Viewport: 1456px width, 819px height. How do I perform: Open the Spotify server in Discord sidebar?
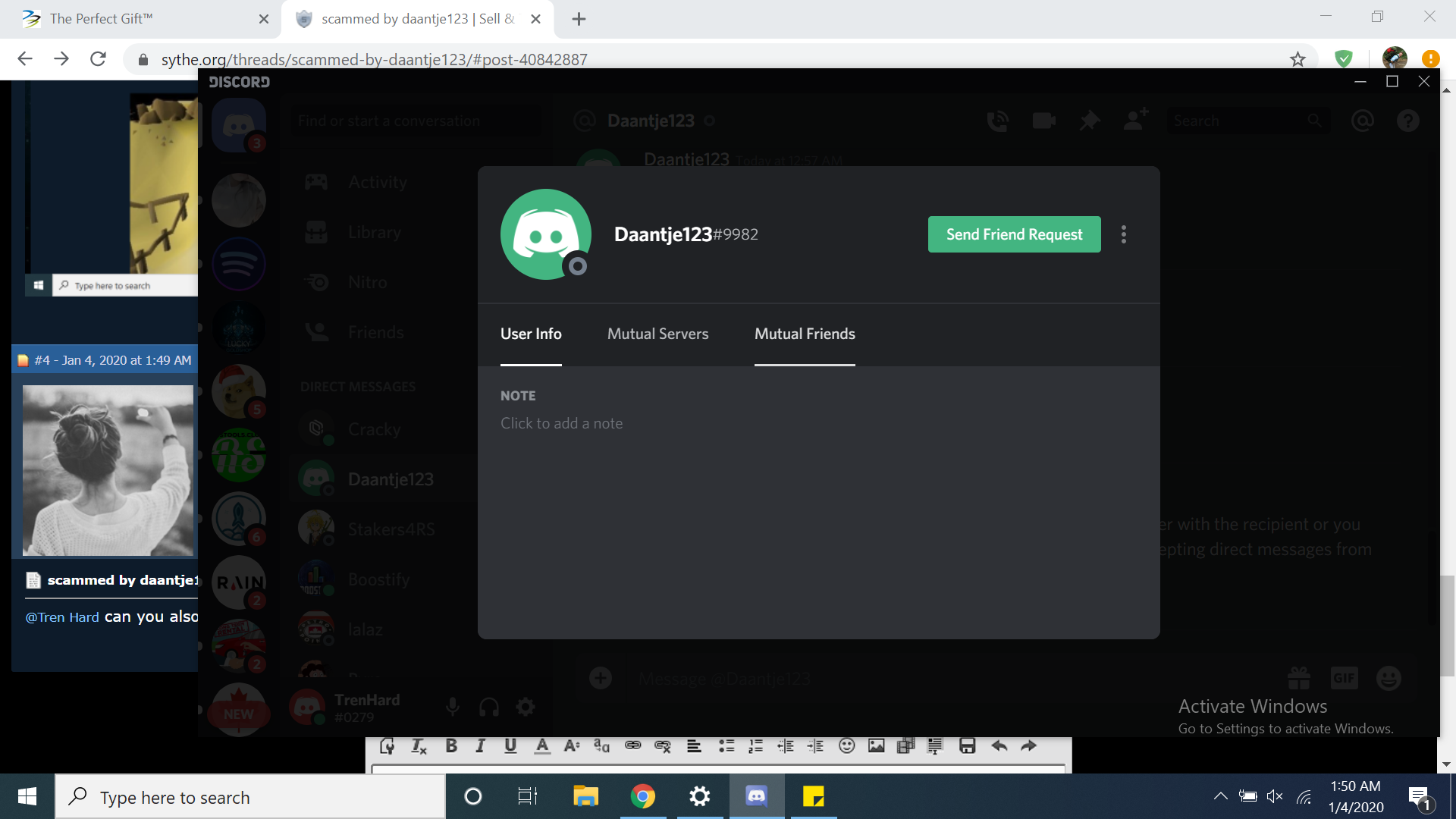239,265
